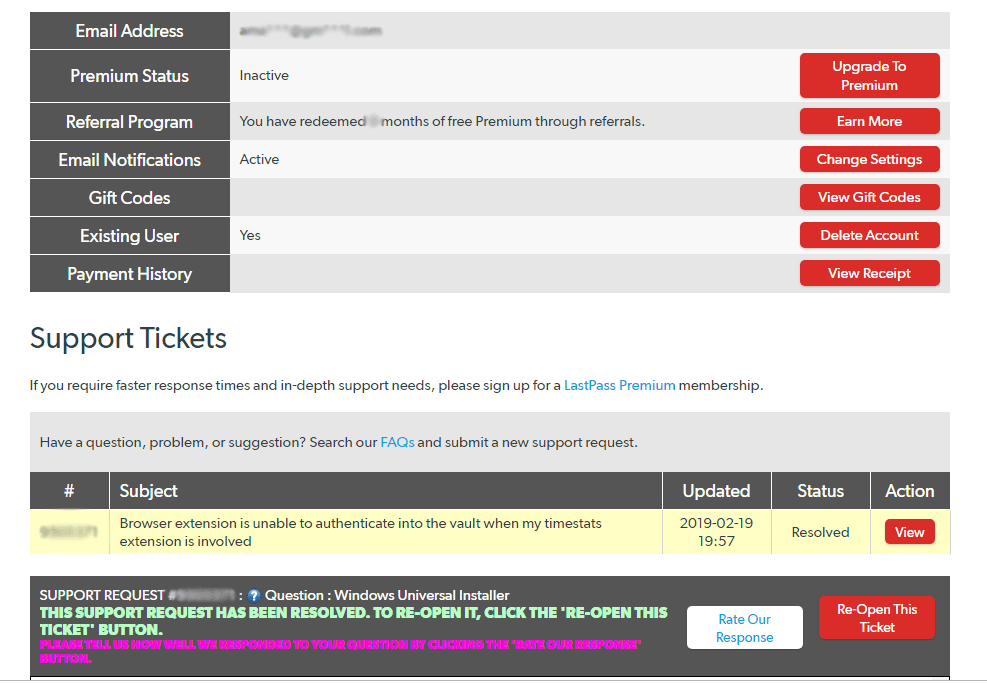Click the Referral Program row label
Screen dimensions: 987x683
coord(130,122)
